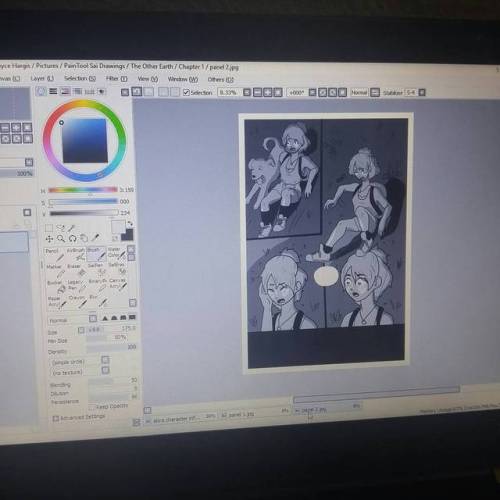Select the Rotate view tool
The image size is (500, 500).
pyautogui.click(x=72, y=239)
